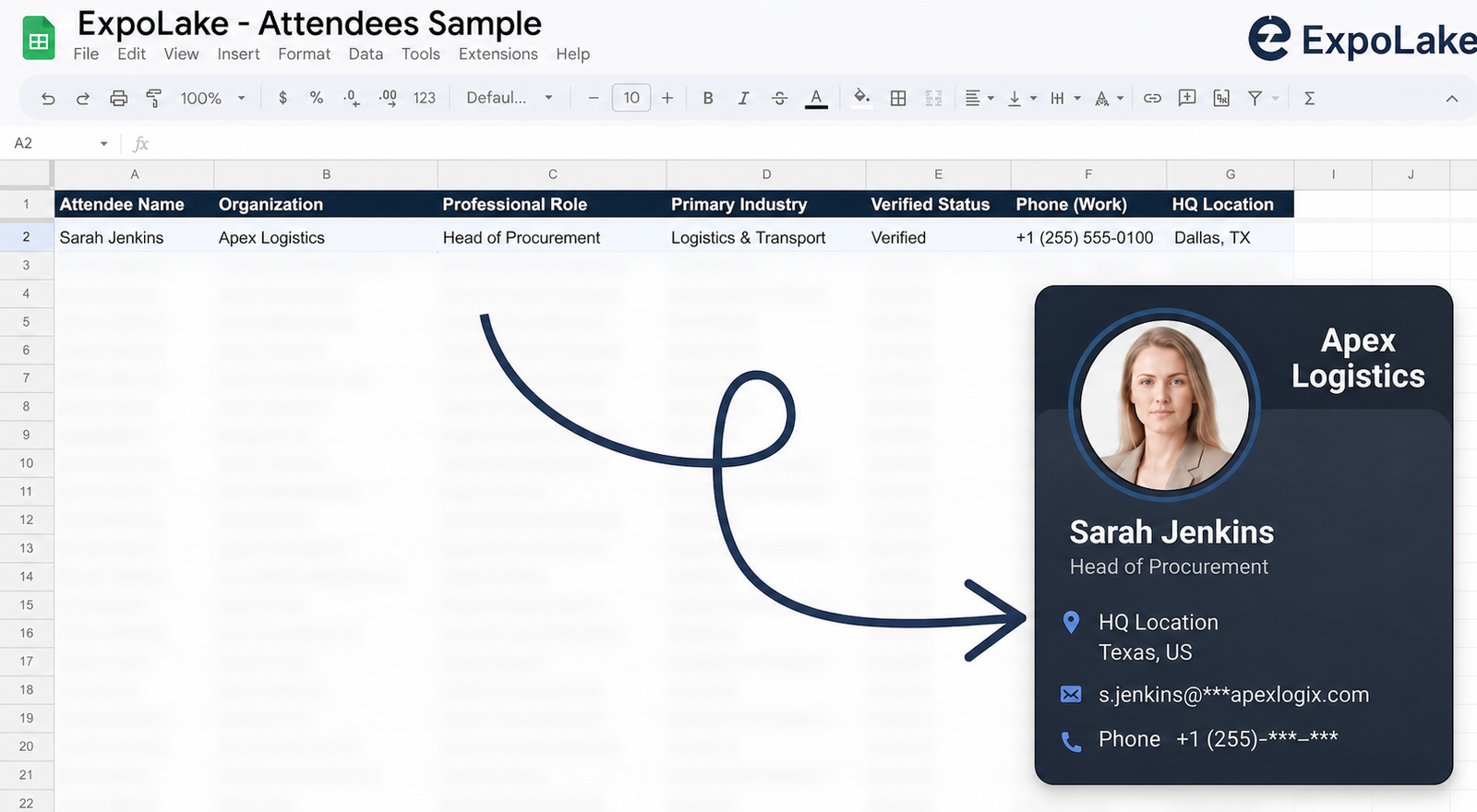Click the green Sheets home icon

pos(39,39)
